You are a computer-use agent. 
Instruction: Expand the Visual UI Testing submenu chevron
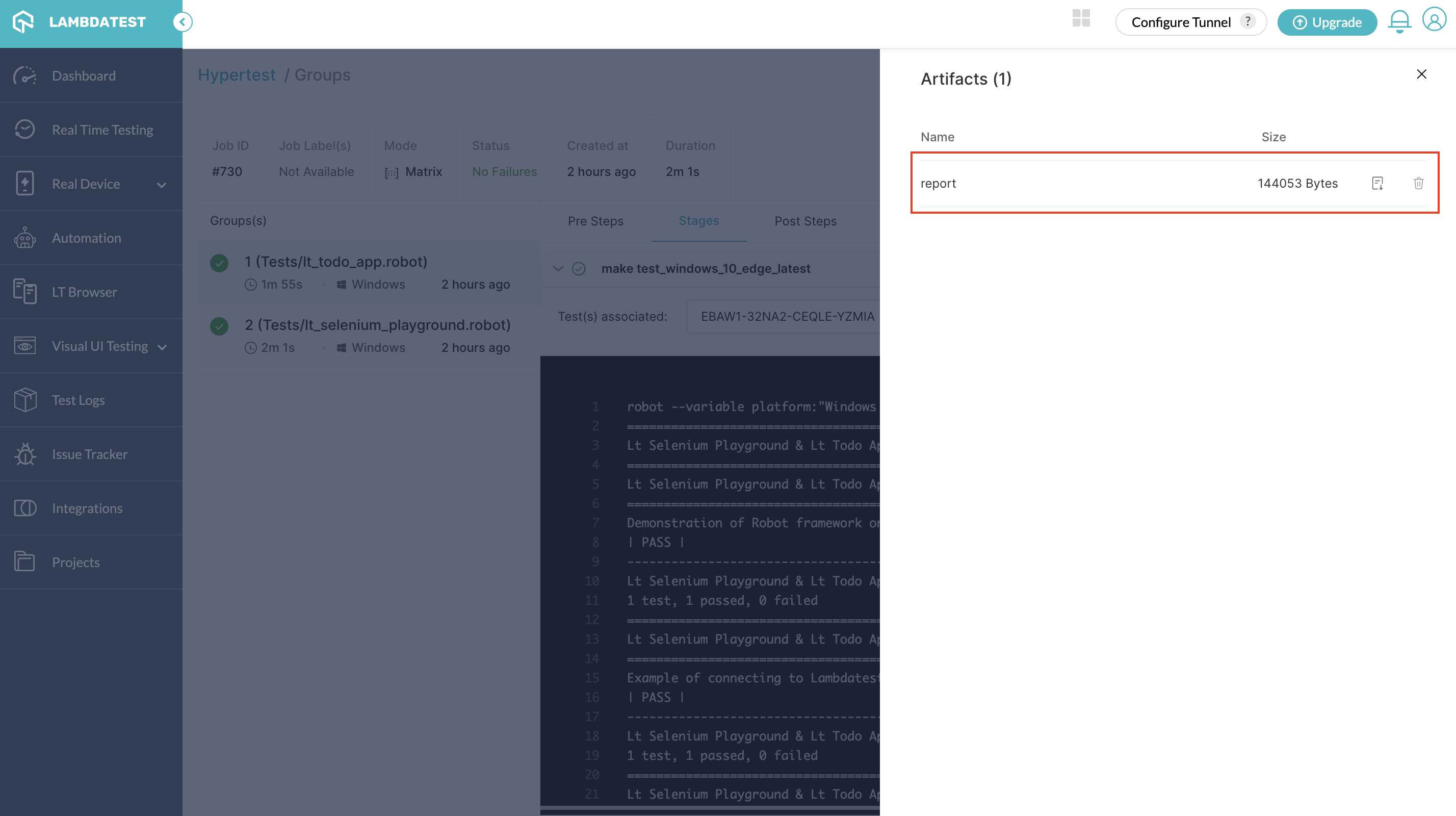click(x=162, y=347)
